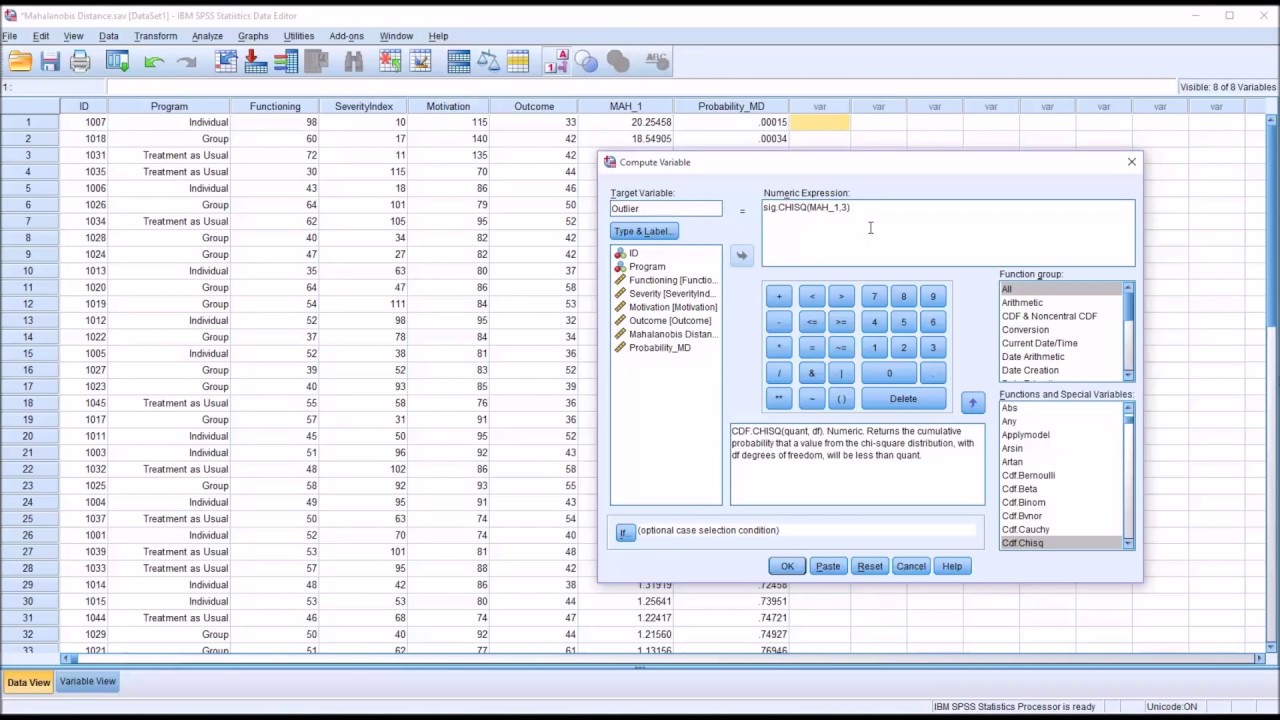Open the Variables info icon
The image size is (1280, 720).
[x=286, y=62]
